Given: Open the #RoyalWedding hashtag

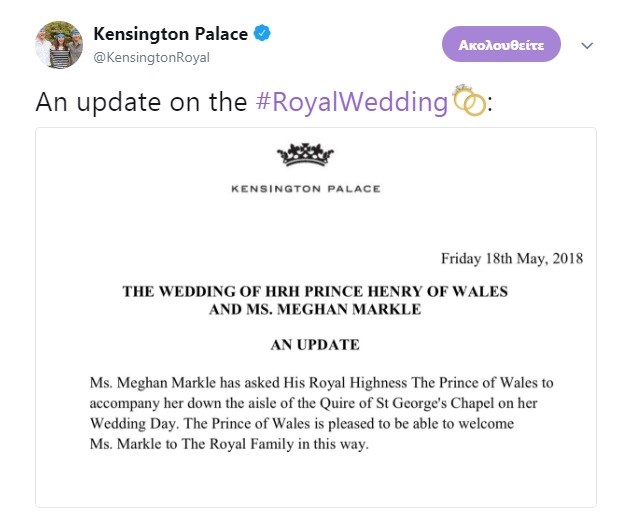Looking at the screenshot, I should pos(367,102).
